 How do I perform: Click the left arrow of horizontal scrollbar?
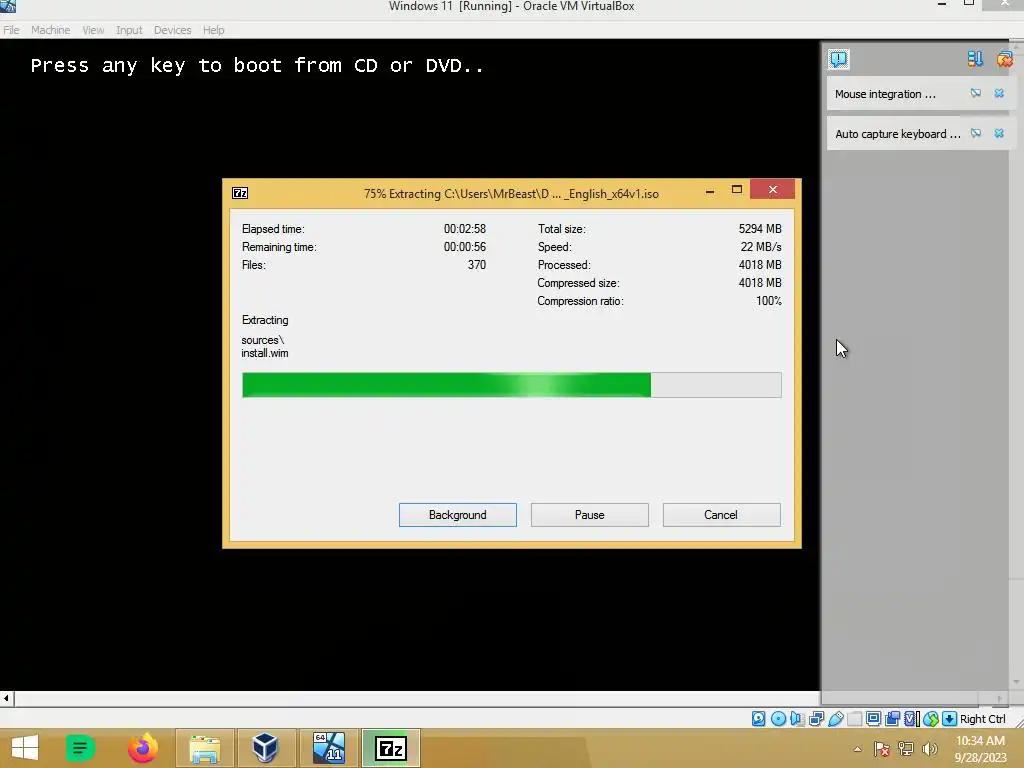coord(7,698)
